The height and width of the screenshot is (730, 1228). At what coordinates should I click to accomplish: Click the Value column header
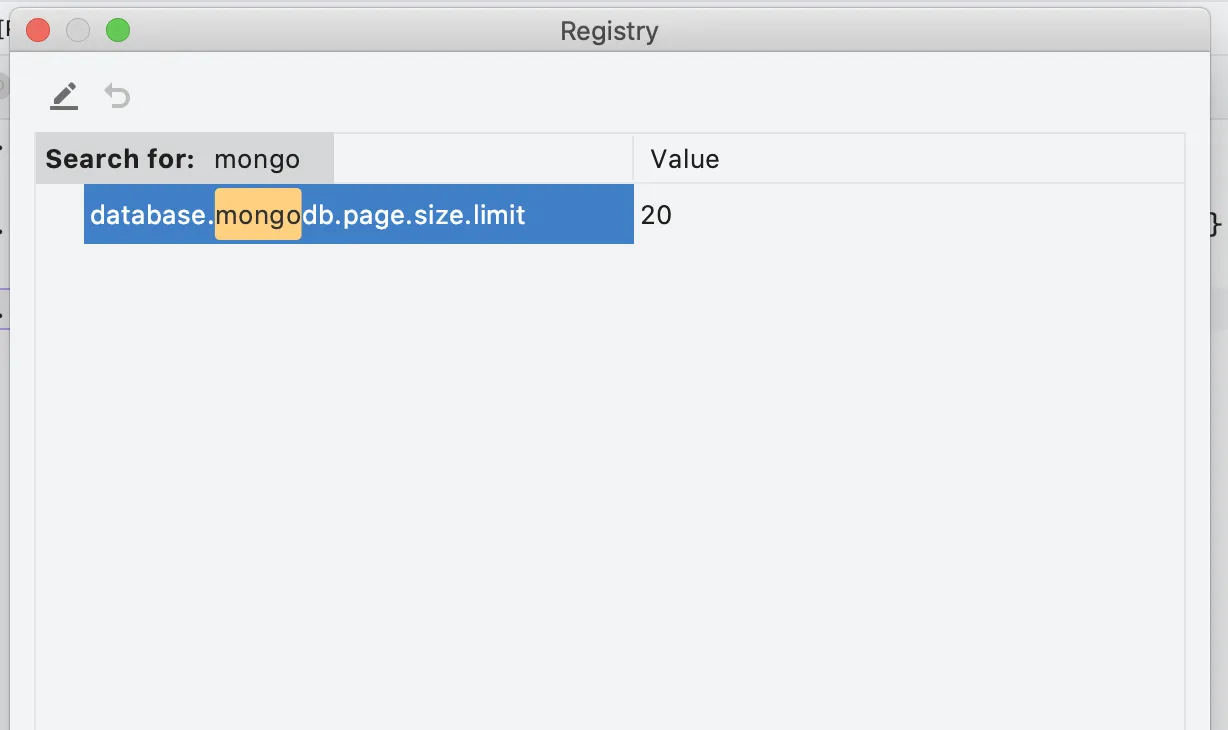click(x=685, y=159)
